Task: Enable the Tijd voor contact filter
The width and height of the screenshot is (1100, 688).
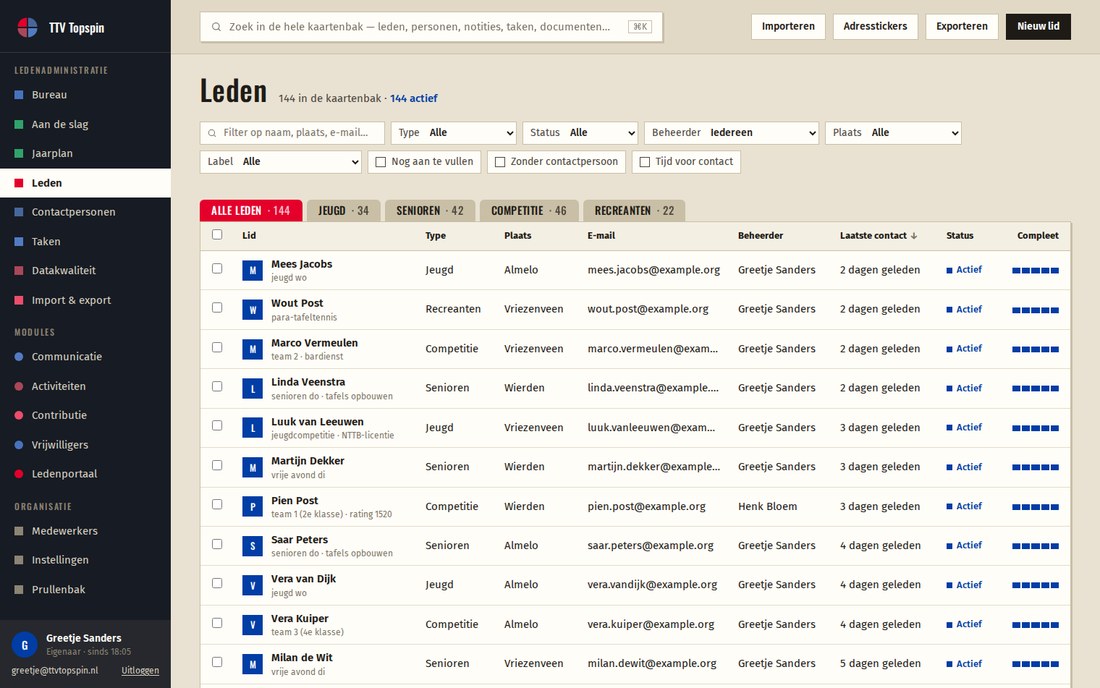Action: tap(686, 162)
